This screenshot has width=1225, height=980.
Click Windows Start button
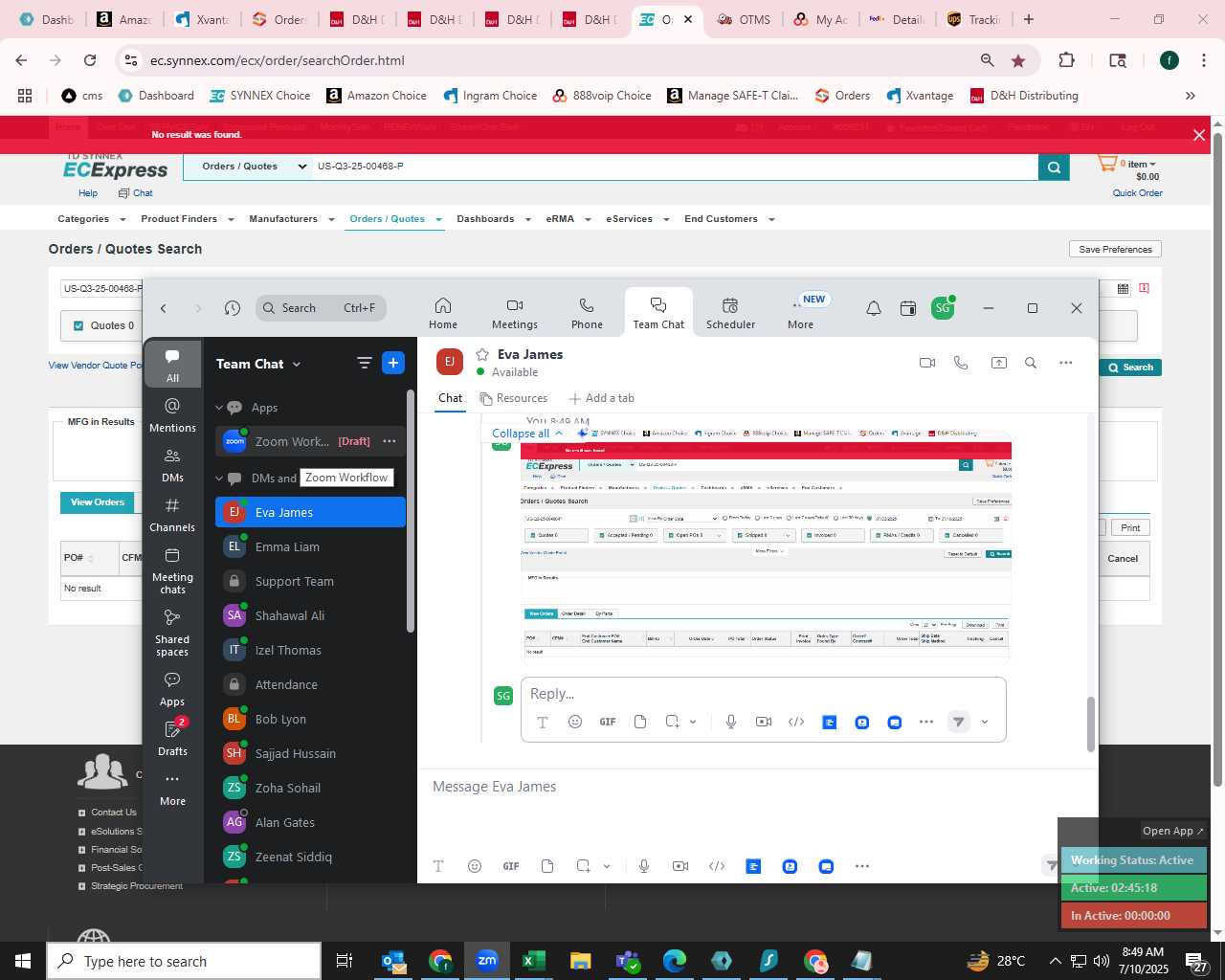coord(23,961)
